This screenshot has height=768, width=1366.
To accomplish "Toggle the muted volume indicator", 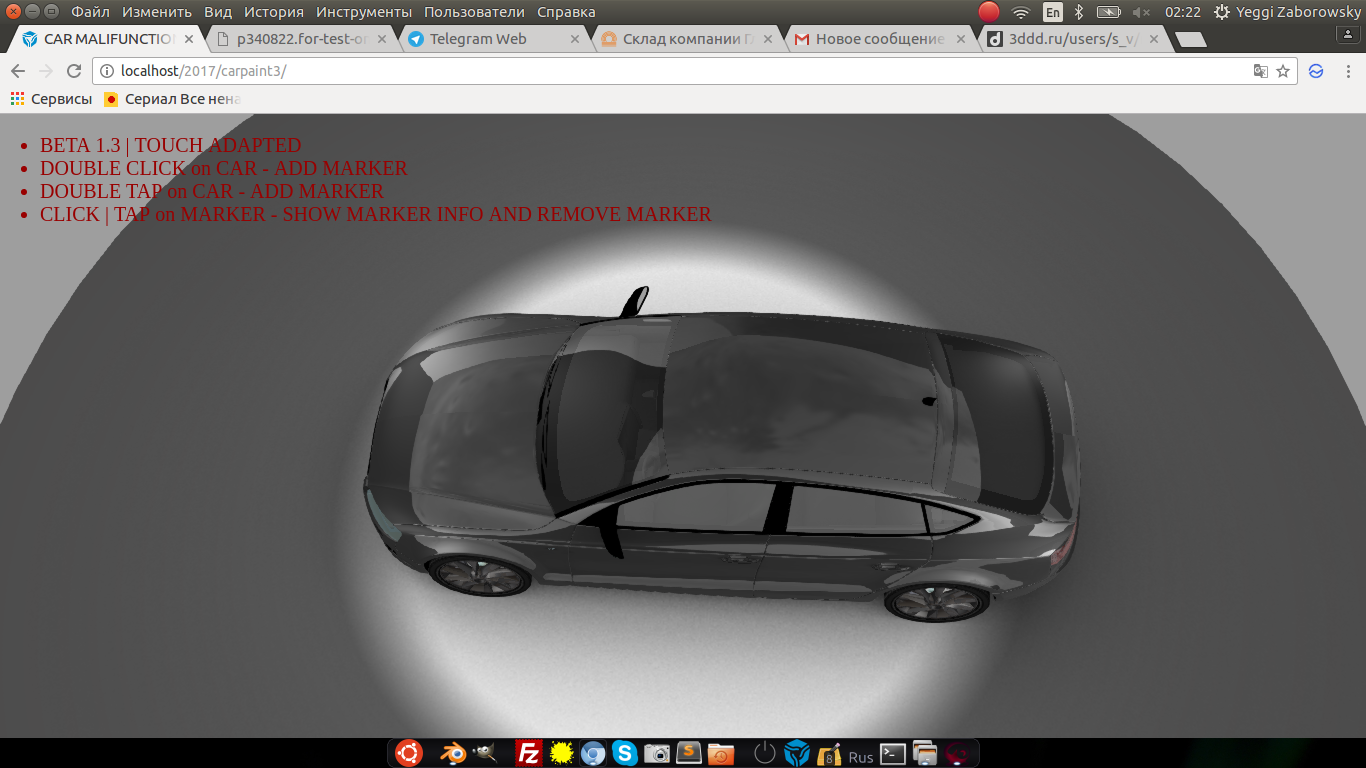I will (x=1141, y=12).
